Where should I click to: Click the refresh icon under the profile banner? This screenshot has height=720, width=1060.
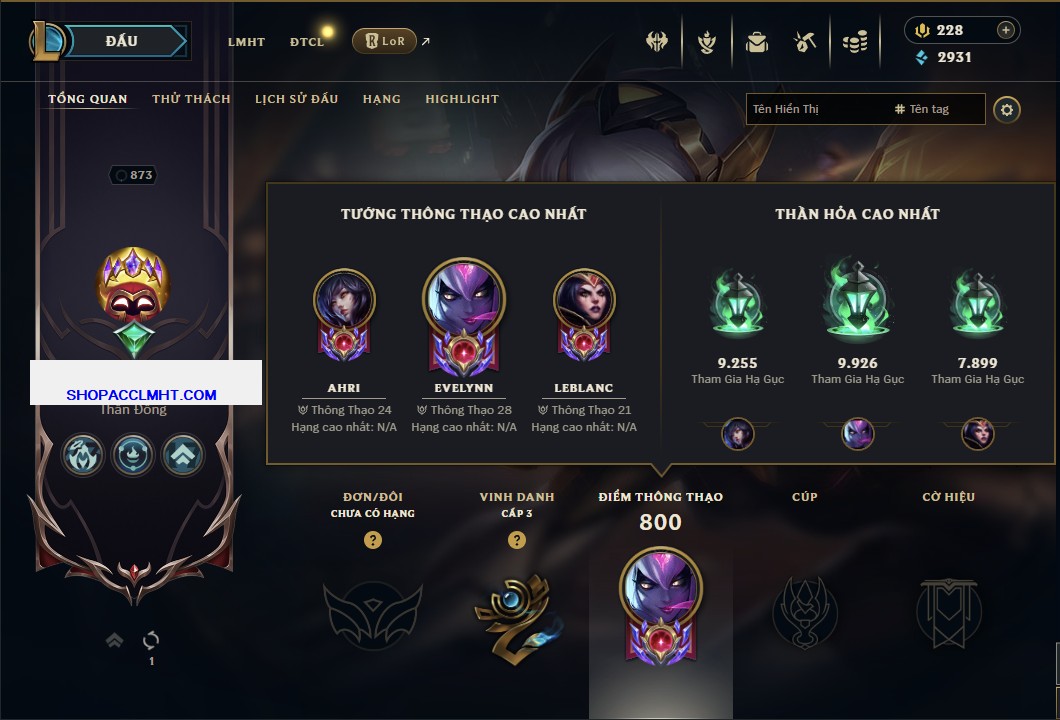coord(151,640)
